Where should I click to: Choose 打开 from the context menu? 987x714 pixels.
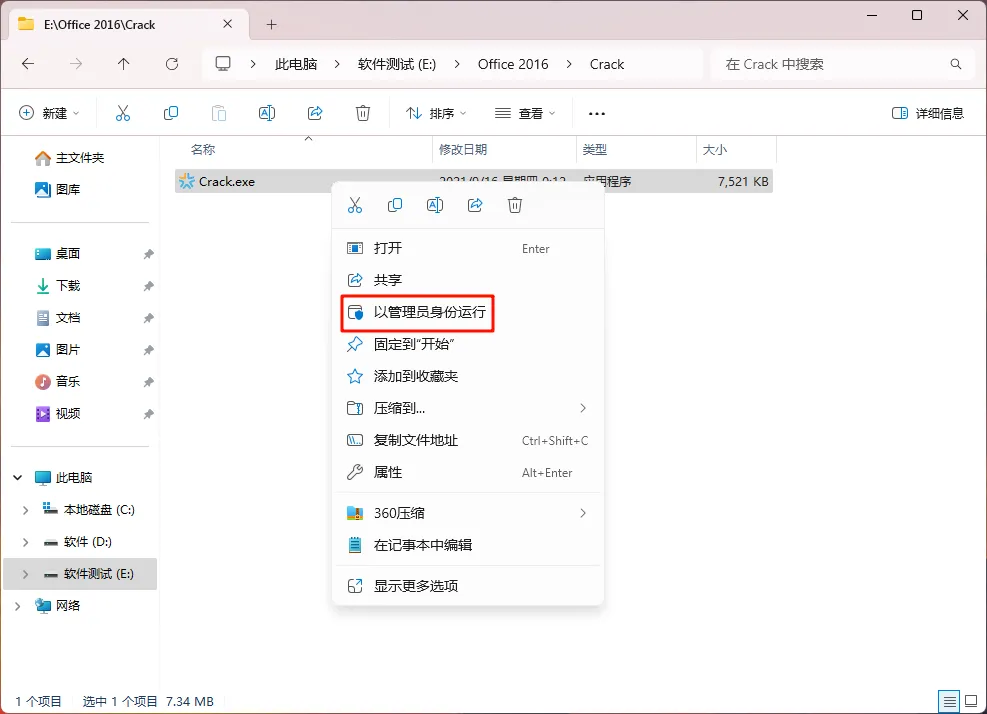pyautogui.click(x=468, y=248)
